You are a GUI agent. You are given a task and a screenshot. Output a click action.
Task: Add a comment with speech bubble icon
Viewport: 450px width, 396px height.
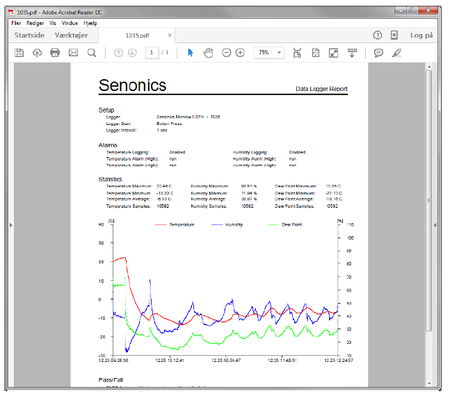(378, 53)
